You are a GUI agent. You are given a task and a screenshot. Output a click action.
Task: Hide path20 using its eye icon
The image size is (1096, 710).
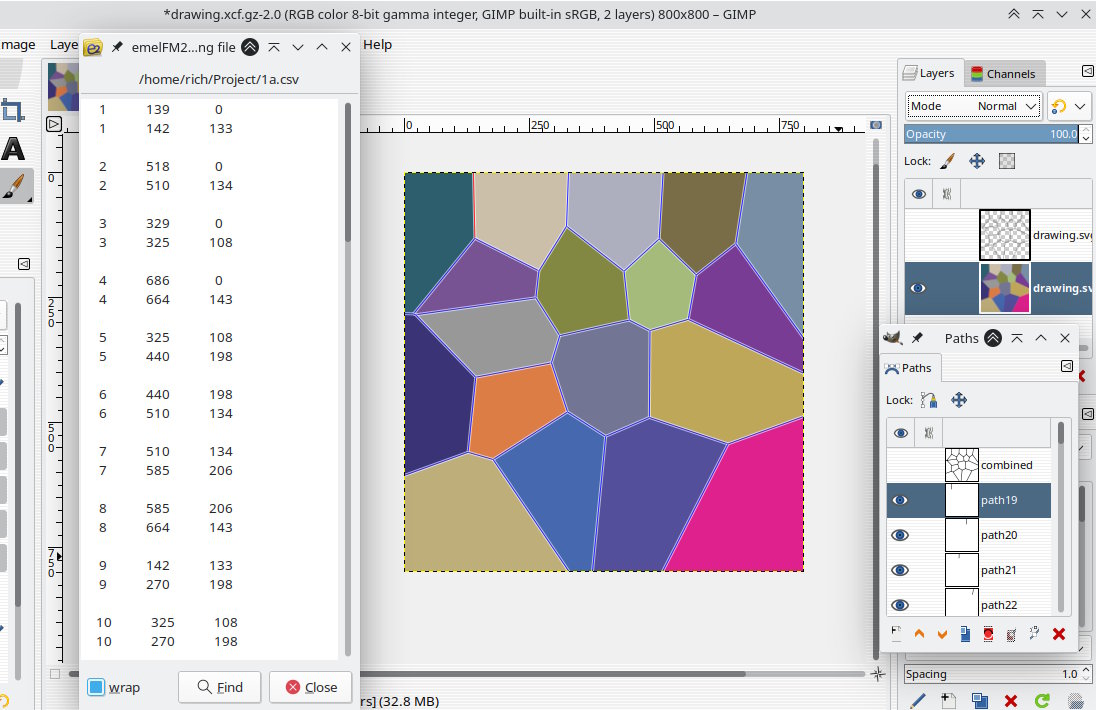tap(900, 535)
